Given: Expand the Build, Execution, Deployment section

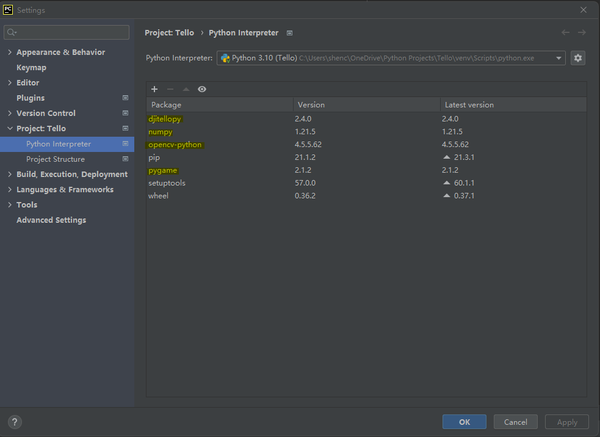Looking at the screenshot, I should (10, 174).
